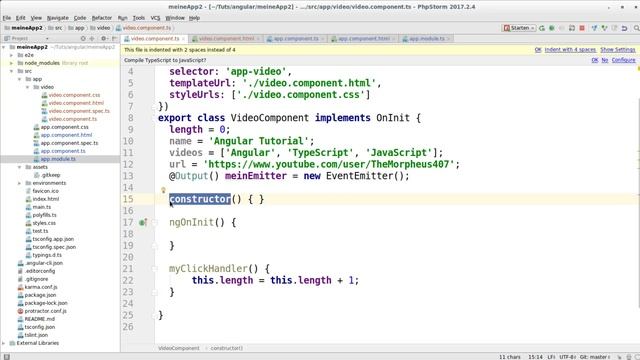Click OK in the indentation notification
Image resolution: width=640 pixels, height=360 pixels.
click(538, 50)
